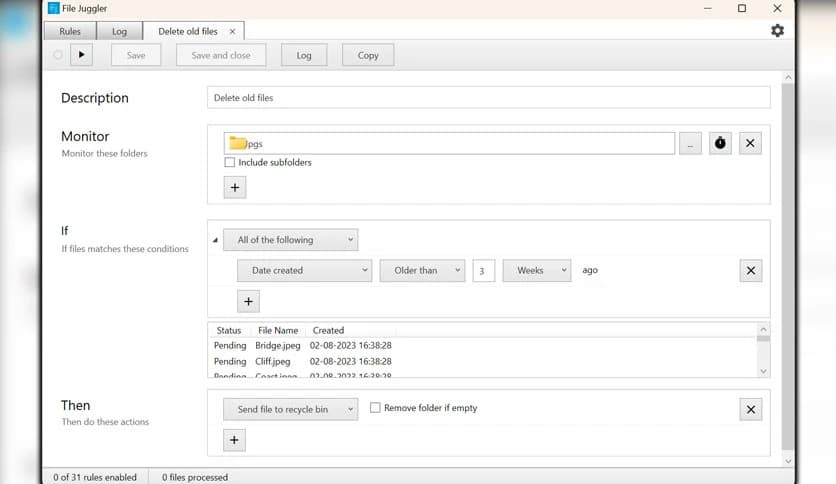Add another monitored folder with plus
This screenshot has width=836, height=484.
click(235, 188)
